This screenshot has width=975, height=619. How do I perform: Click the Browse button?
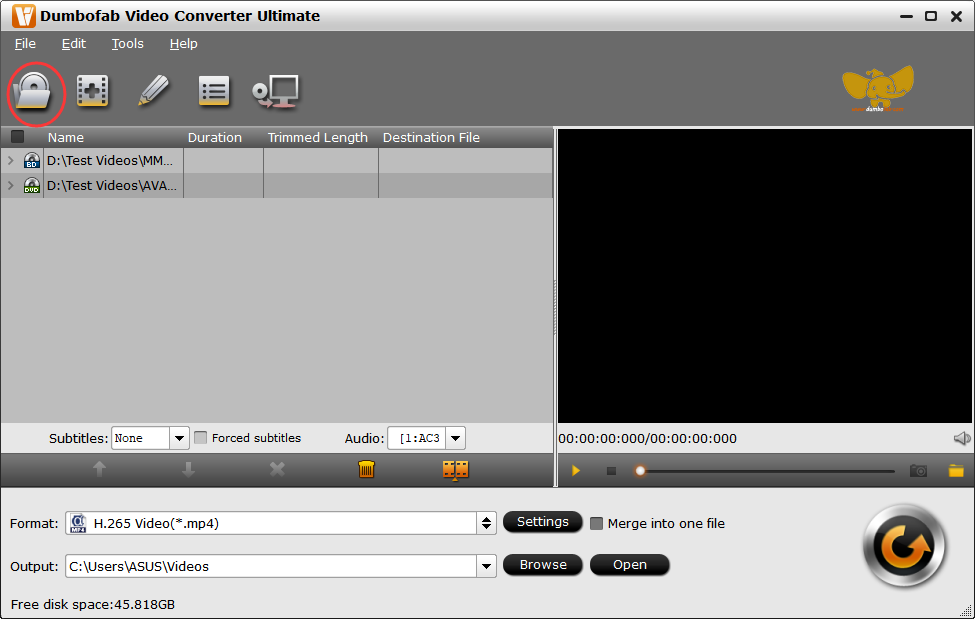(543, 565)
